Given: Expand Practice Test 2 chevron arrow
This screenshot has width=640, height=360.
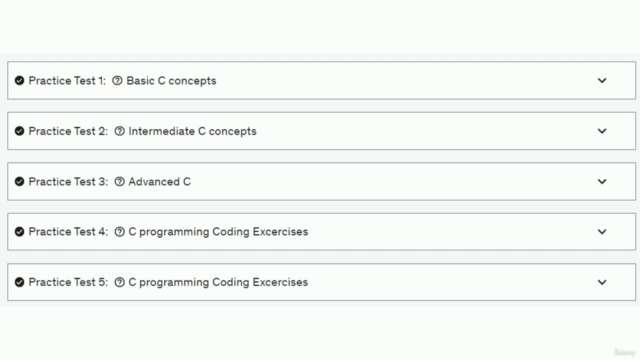Looking at the screenshot, I should click(x=602, y=131).
